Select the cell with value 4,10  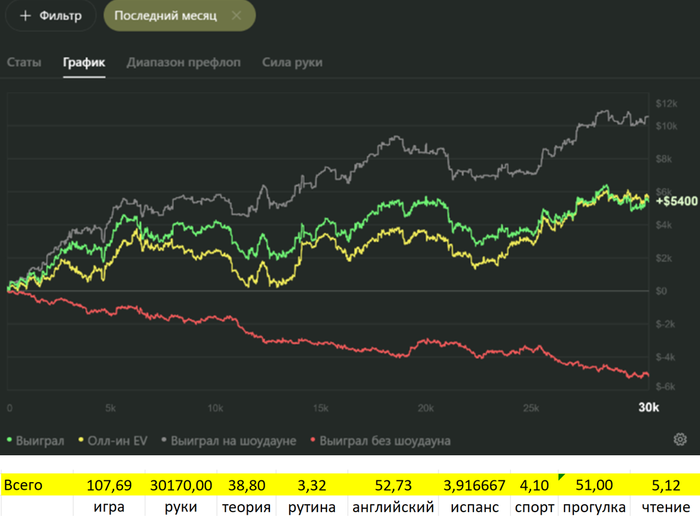pyautogui.click(x=534, y=485)
